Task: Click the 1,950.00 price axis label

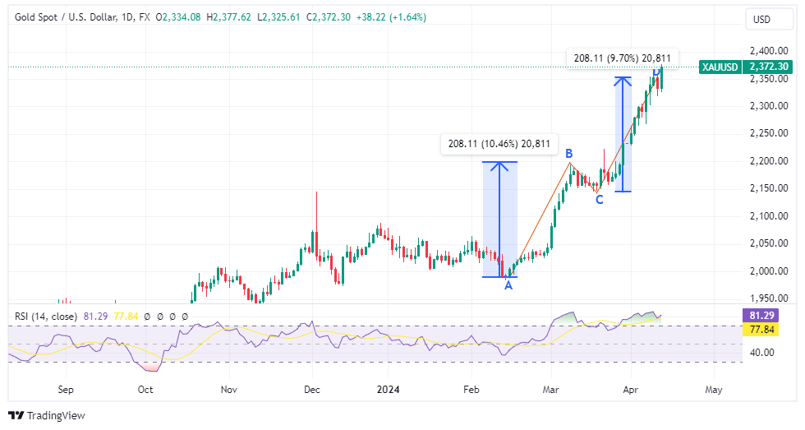Action: (769, 298)
